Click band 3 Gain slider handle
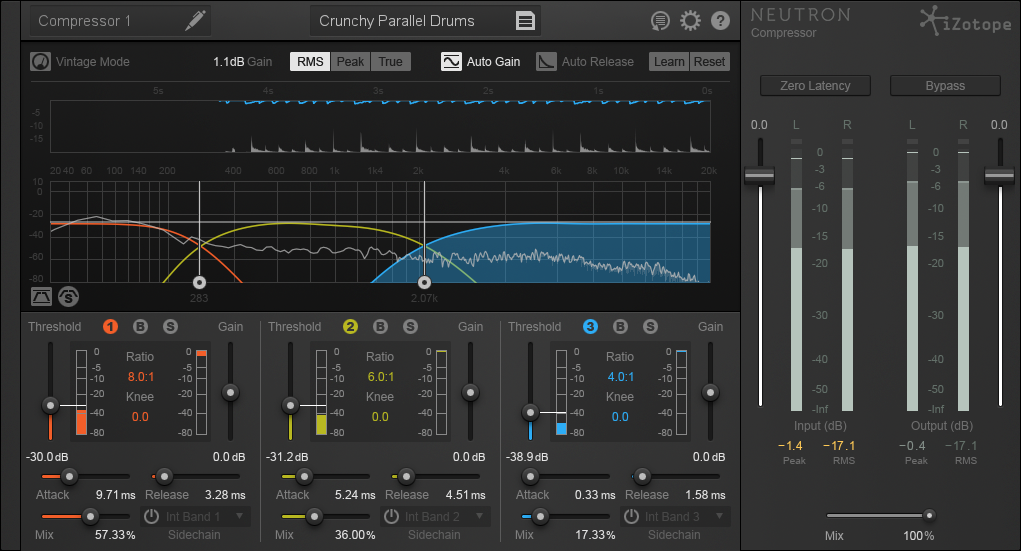1021x551 pixels. tap(710, 392)
